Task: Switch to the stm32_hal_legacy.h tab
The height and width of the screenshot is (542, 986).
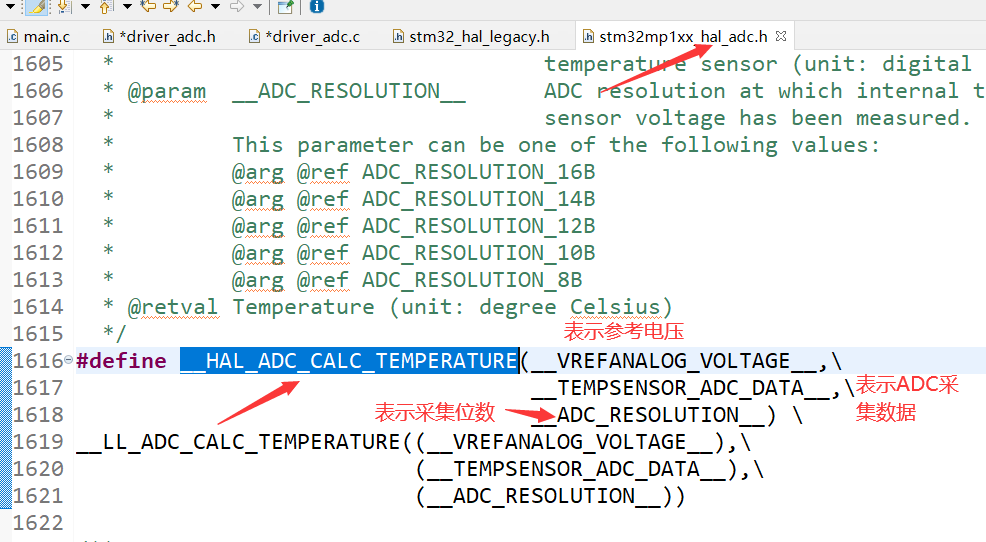Action: [472, 36]
